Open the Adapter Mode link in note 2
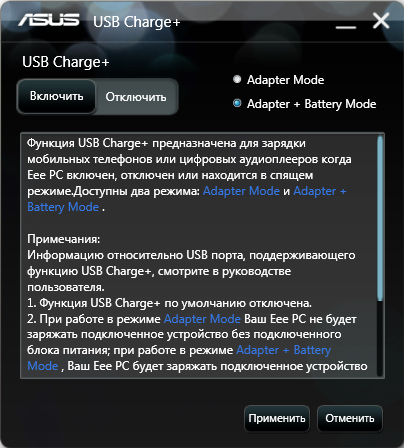404x448 pixels. coord(202,319)
